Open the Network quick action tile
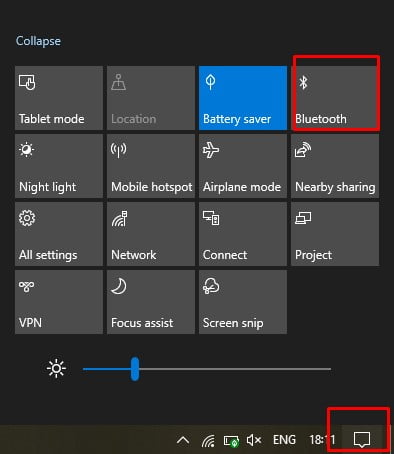The height and width of the screenshot is (454, 394). 151,234
